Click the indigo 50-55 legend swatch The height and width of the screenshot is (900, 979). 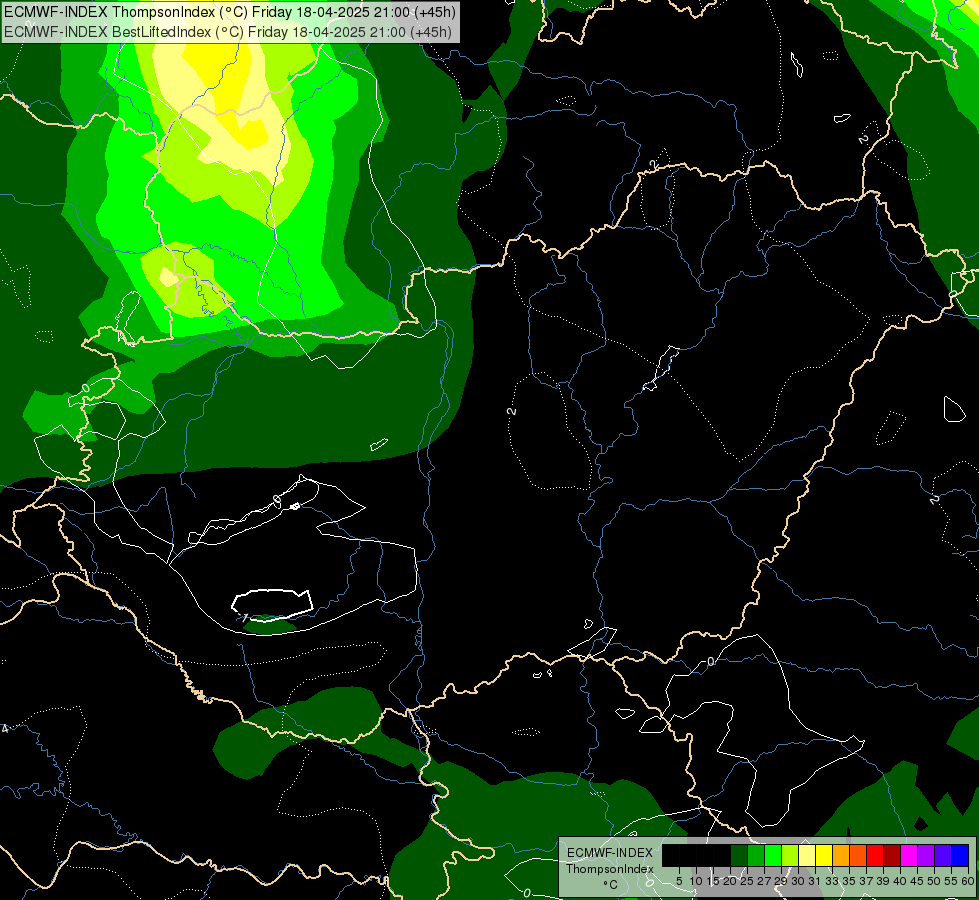pyautogui.click(x=943, y=855)
